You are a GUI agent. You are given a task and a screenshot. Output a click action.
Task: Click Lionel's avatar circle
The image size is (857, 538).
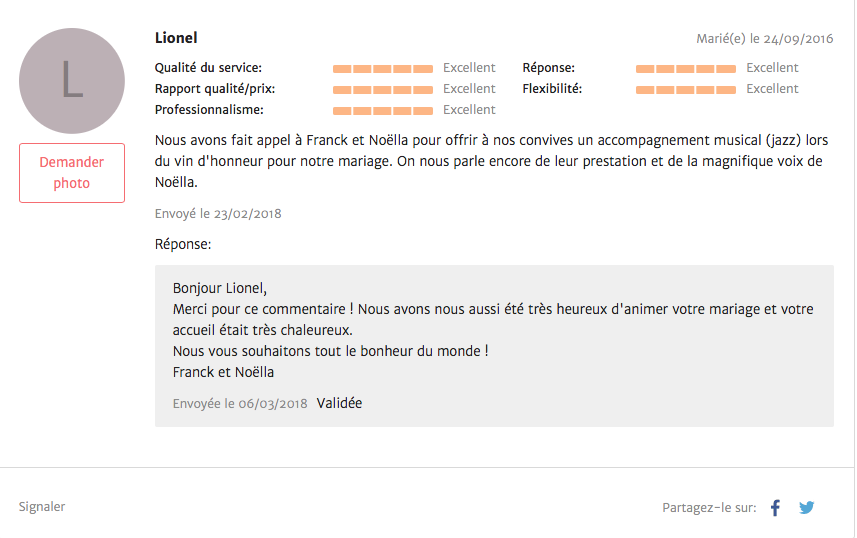pos(72,81)
